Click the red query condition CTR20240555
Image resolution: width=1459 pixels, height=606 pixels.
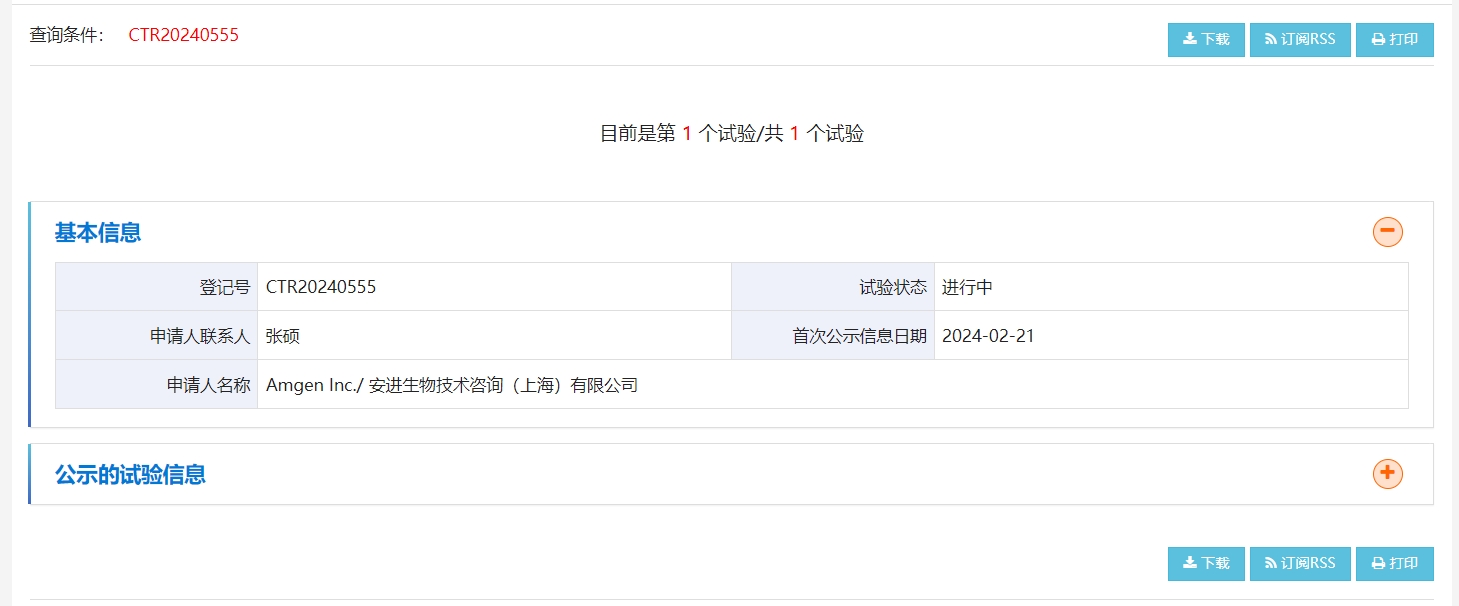[184, 35]
